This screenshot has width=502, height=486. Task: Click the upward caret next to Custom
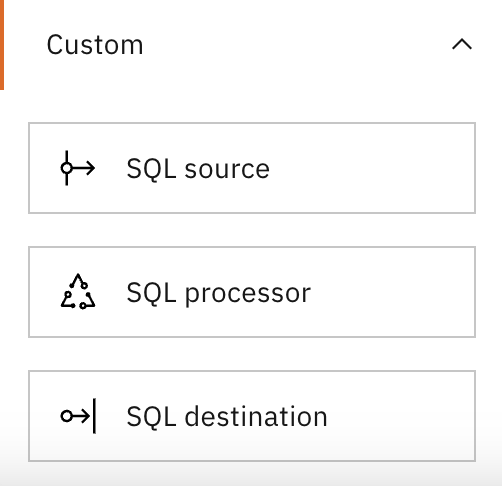462,44
